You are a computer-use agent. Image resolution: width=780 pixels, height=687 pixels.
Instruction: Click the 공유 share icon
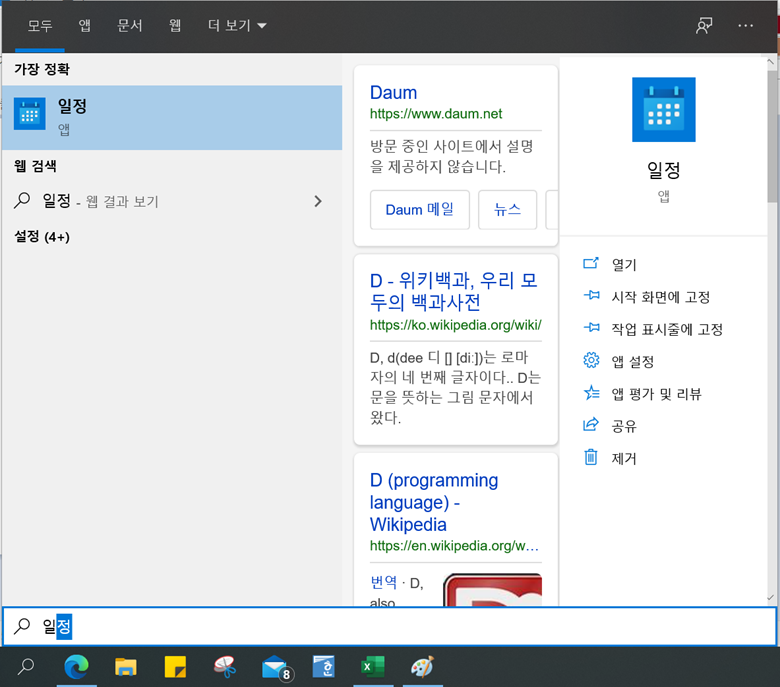point(590,425)
